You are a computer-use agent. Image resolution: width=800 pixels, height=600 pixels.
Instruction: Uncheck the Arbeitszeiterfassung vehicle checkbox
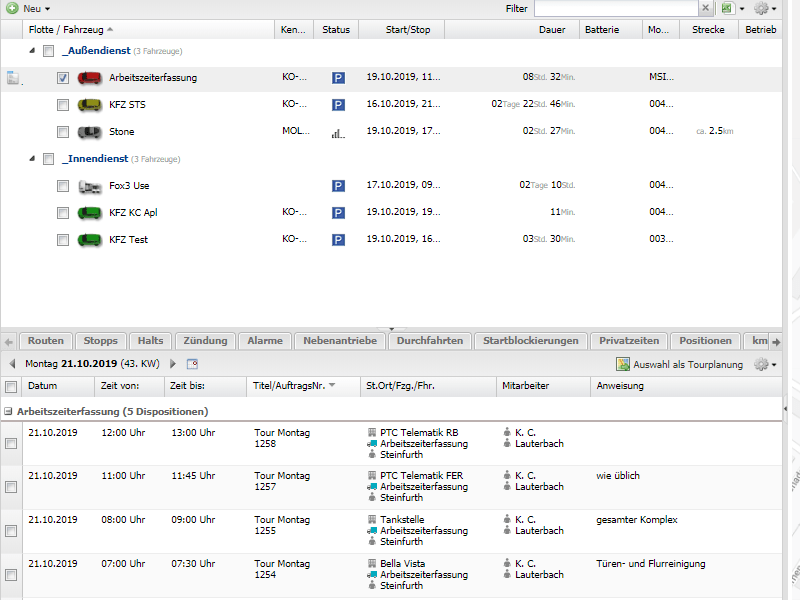pos(63,78)
